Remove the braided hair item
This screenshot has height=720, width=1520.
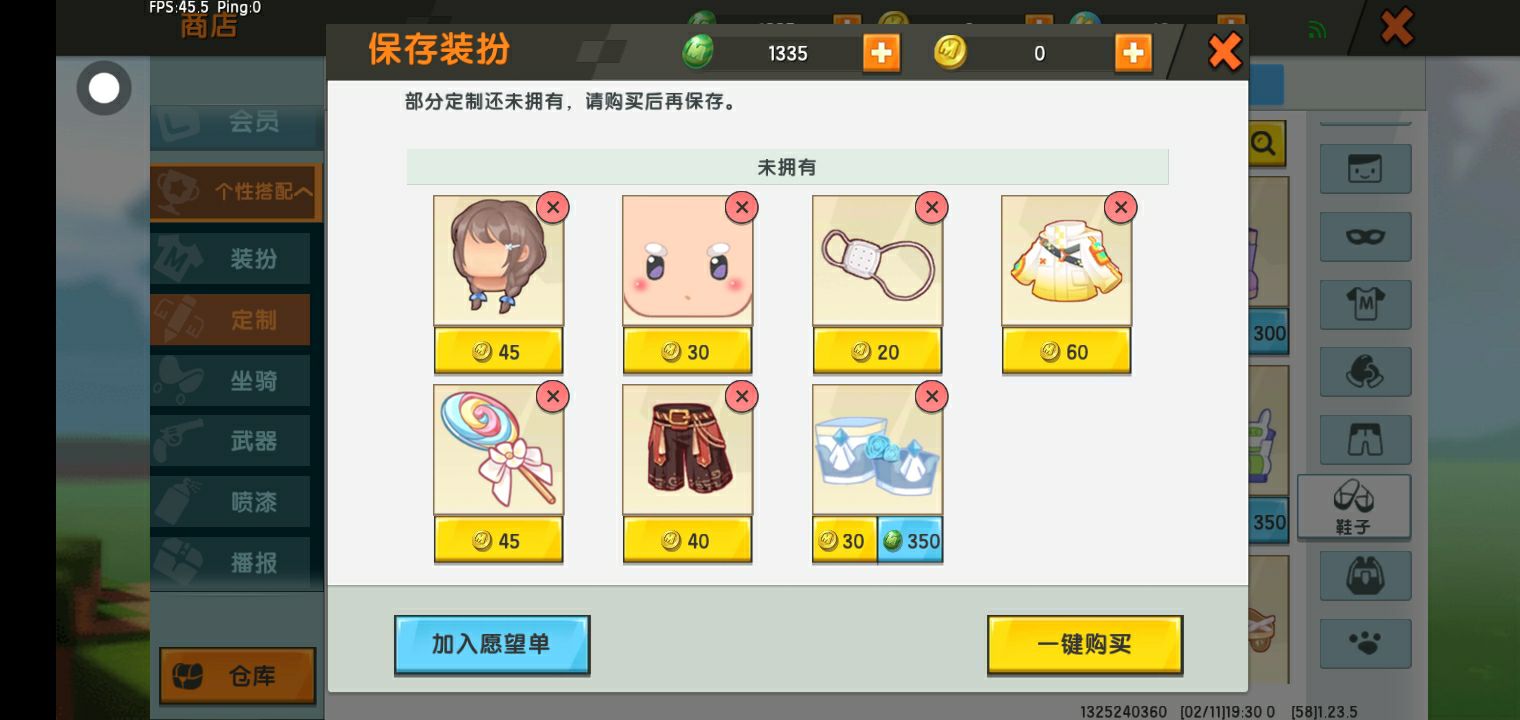pos(553,207)
